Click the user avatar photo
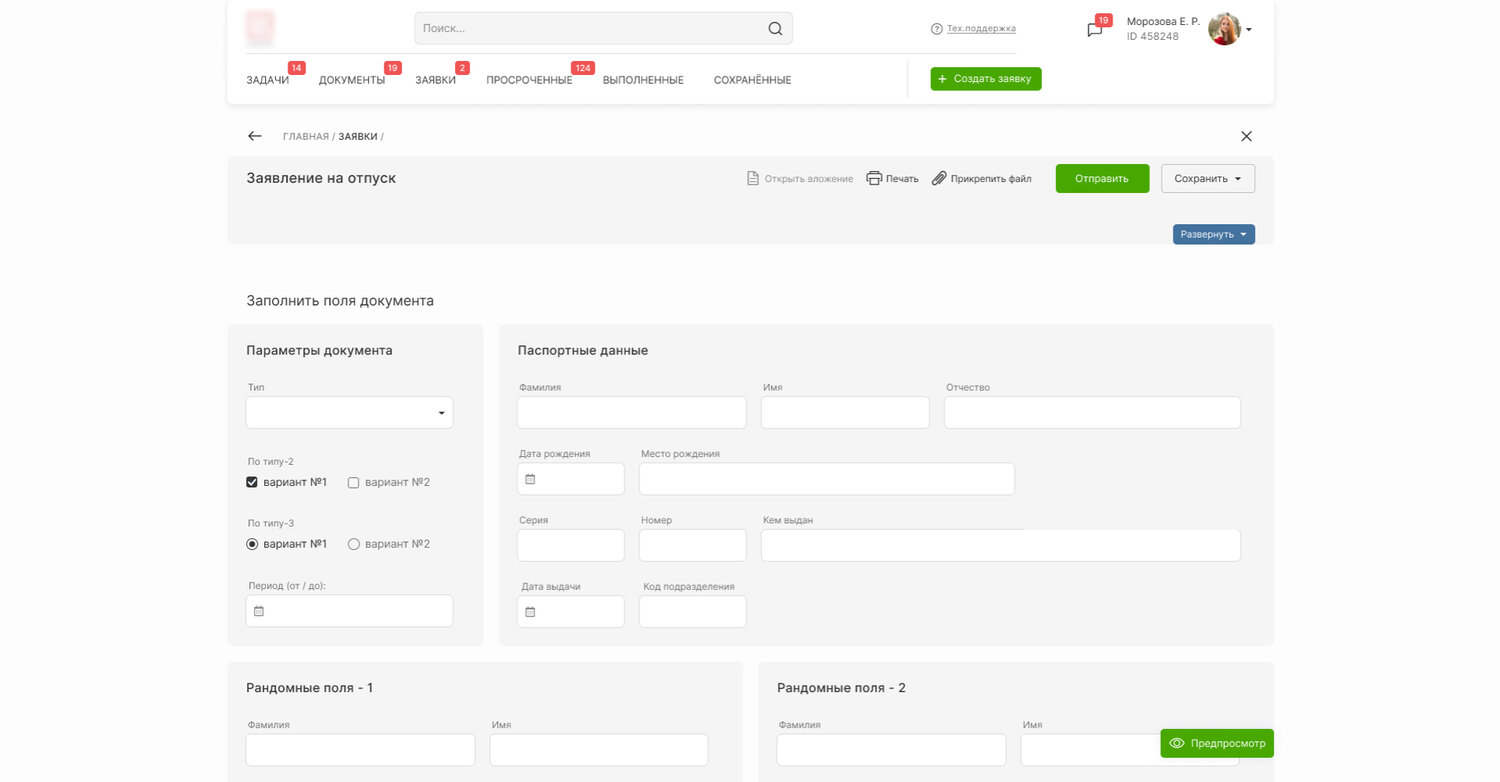 pos(1224,28)
